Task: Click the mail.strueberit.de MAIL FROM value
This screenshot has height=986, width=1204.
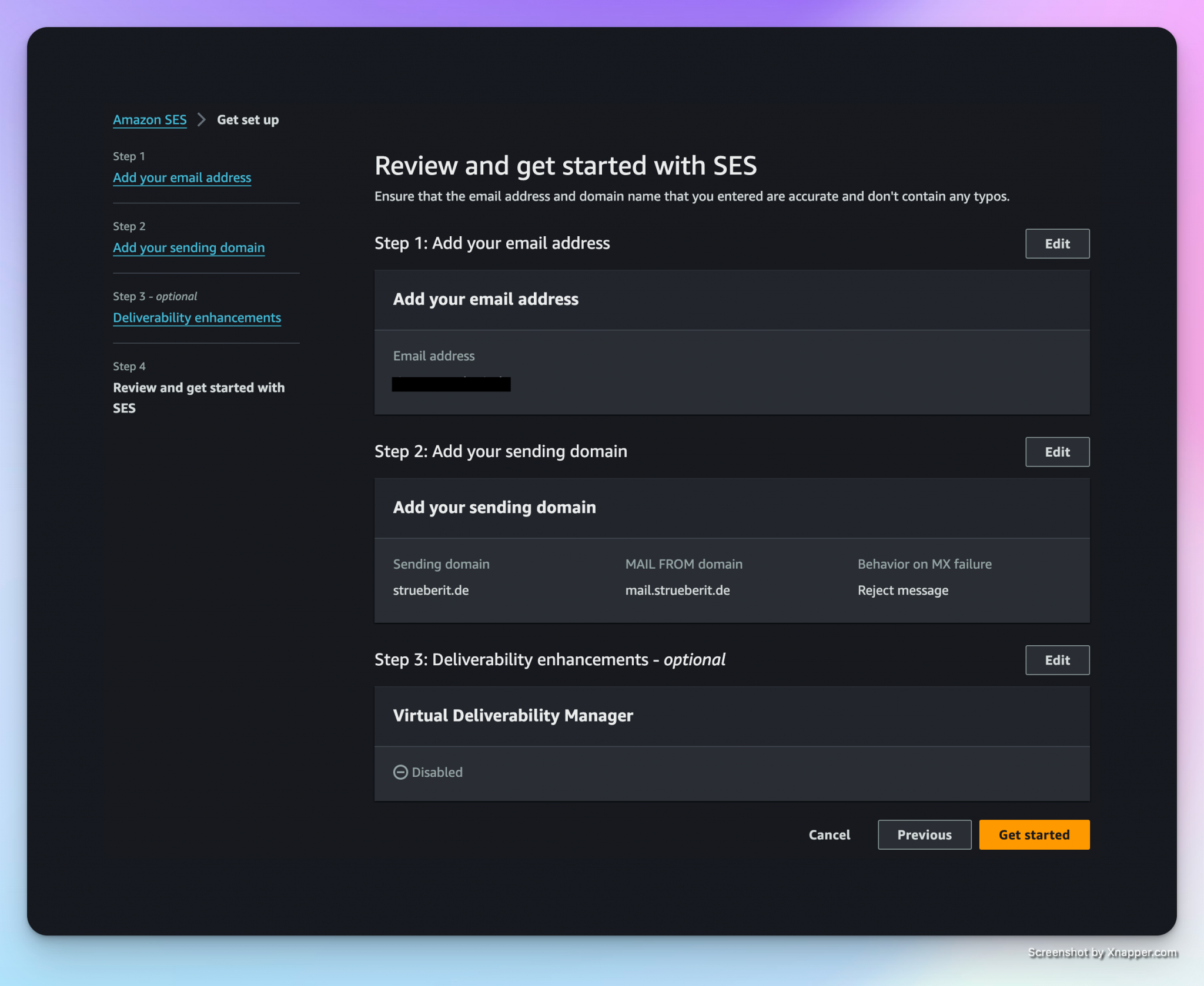Action: 677,590
